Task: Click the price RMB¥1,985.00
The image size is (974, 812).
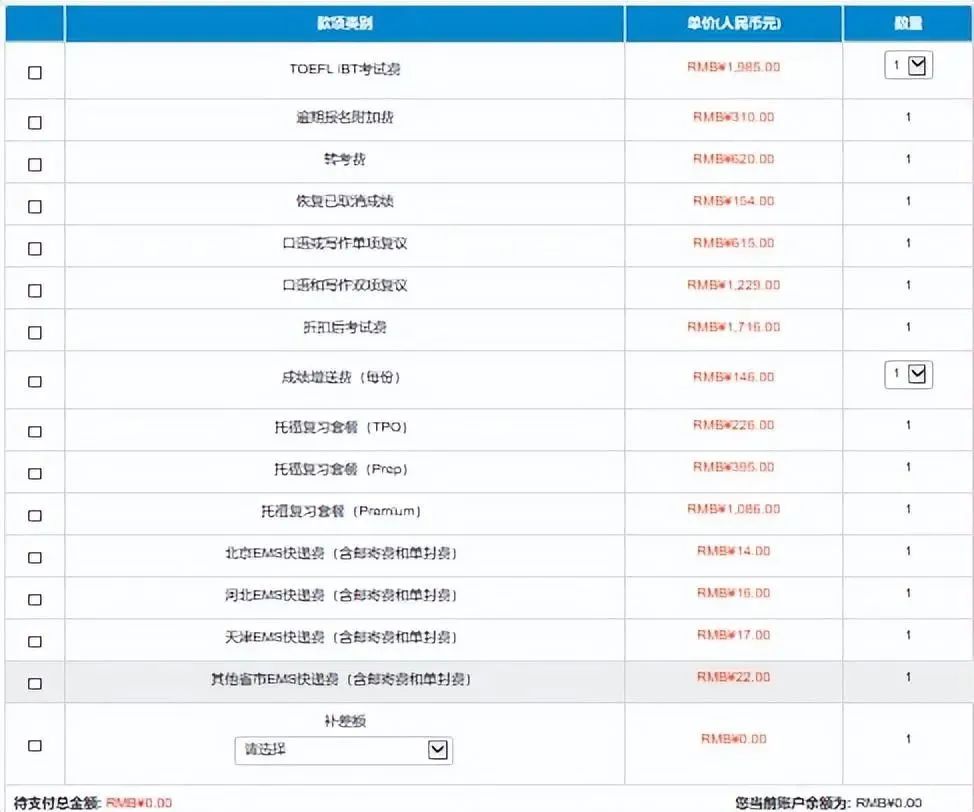Action: [x=734, y=67]
